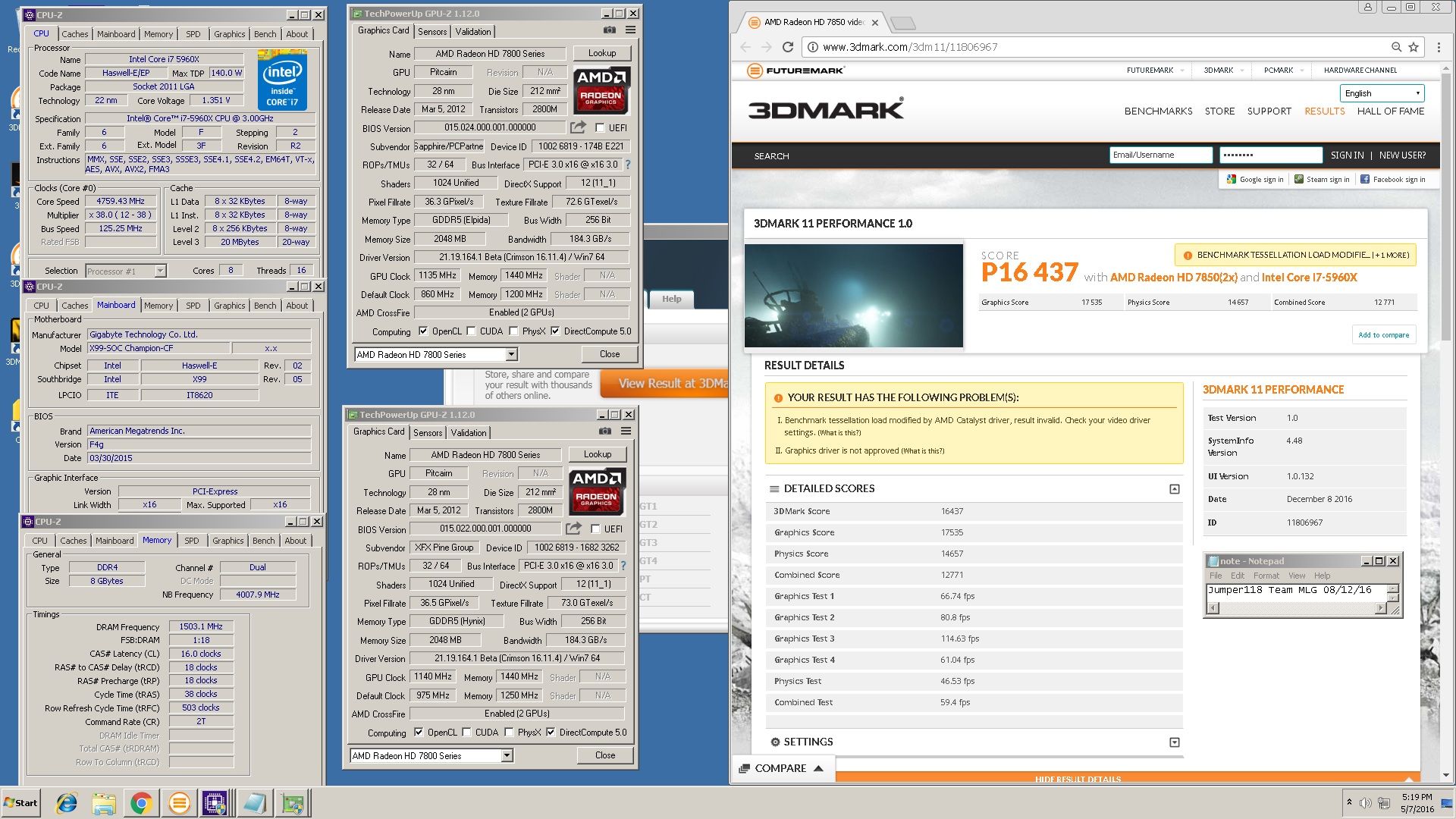Viewport: 1456px width, 819px height.
Task: Open Validation tab in bottom GPU-Z
Action: [469, 433]
